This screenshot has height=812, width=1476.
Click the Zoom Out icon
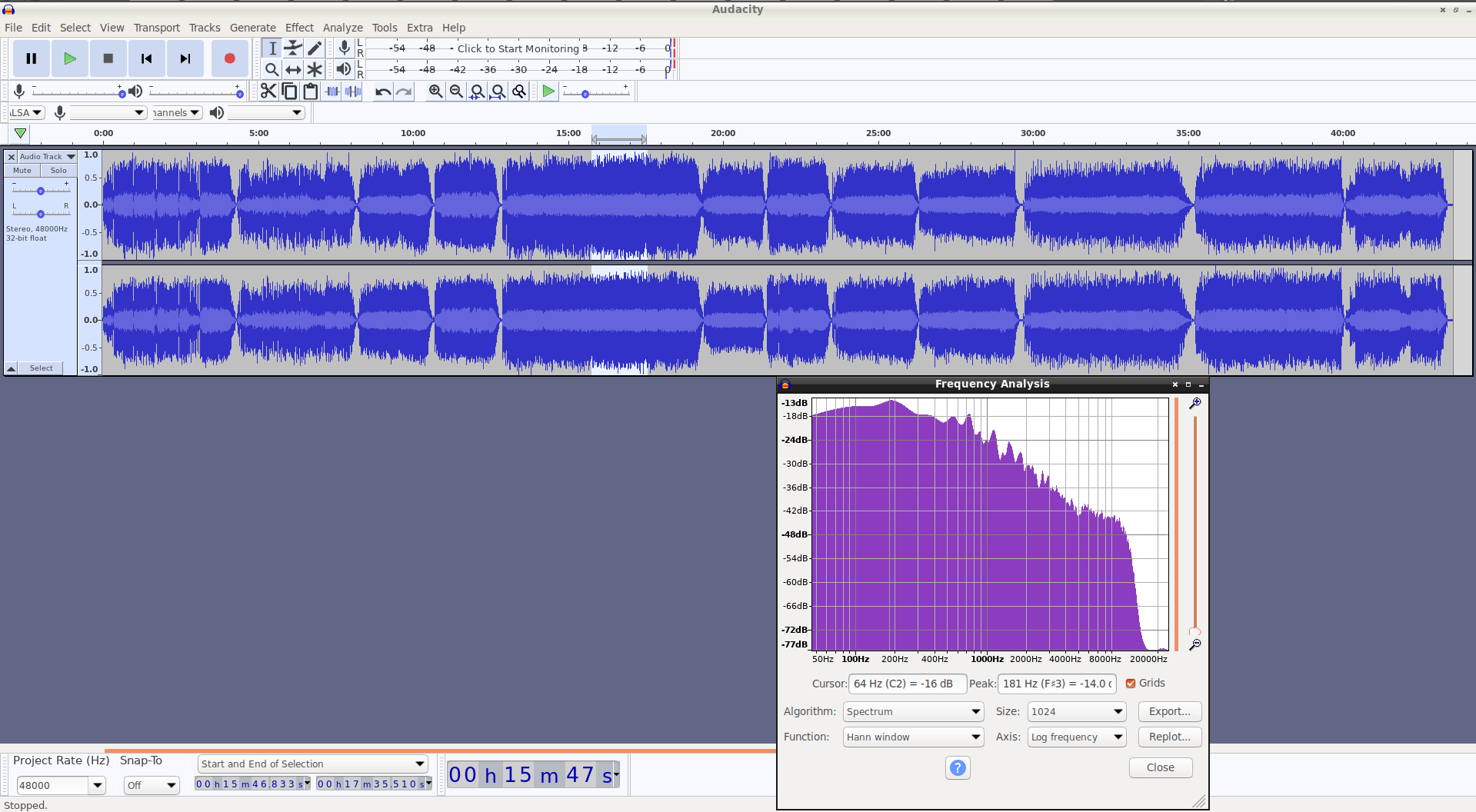[456, 91]
